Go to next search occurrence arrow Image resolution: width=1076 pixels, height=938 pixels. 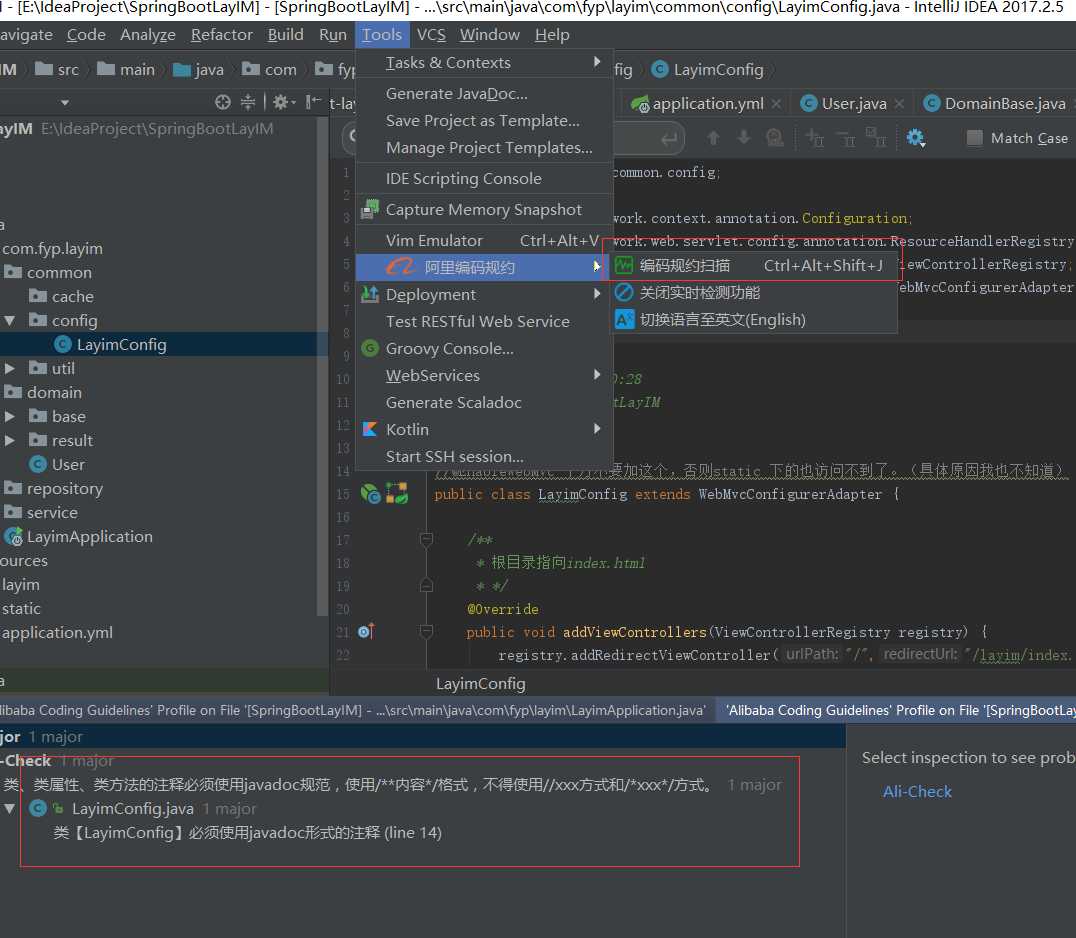(744, 138)
